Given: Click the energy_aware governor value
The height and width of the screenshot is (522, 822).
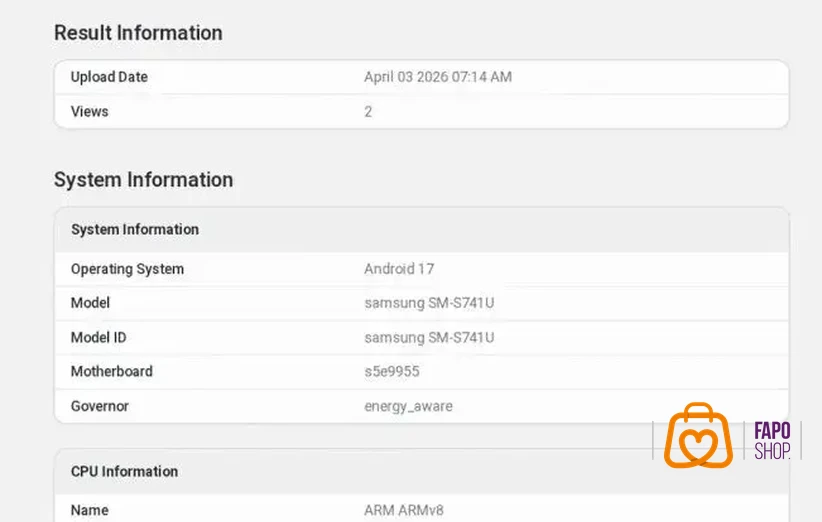Looking at the screenshot, I should click(408, 406).
